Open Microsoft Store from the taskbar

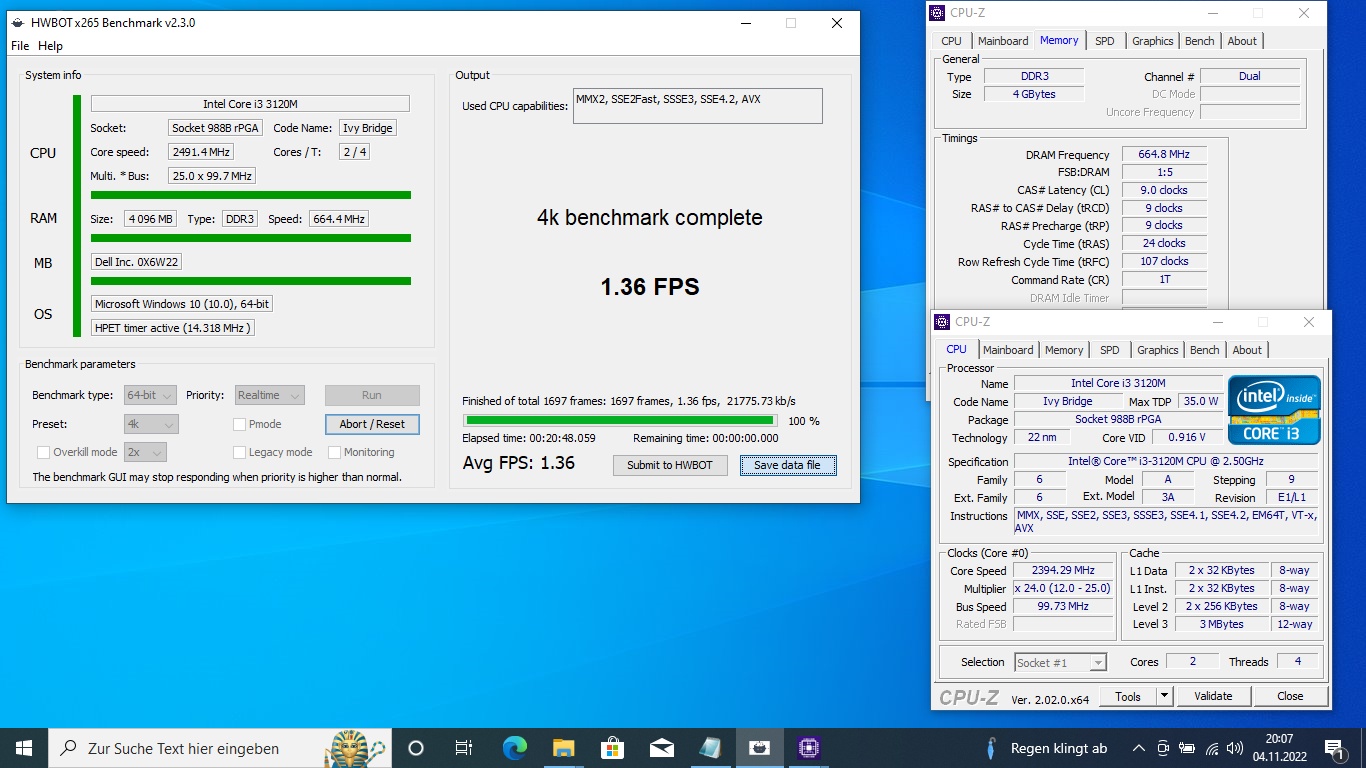click(612, 748)
